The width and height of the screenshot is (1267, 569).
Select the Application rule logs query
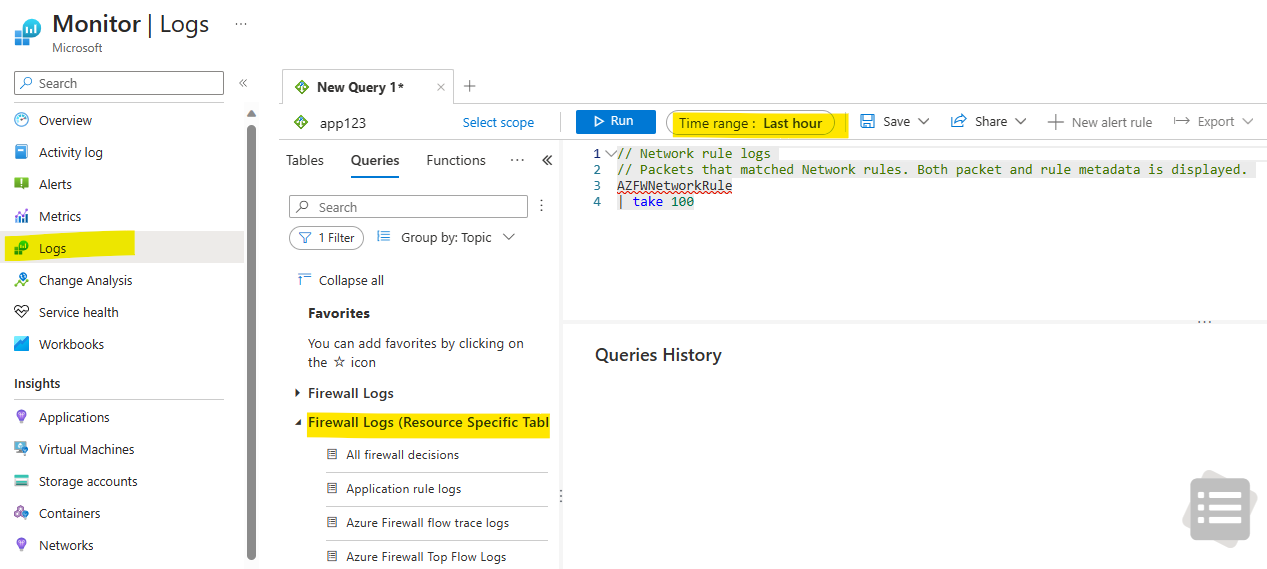click(x=403, y=489)
